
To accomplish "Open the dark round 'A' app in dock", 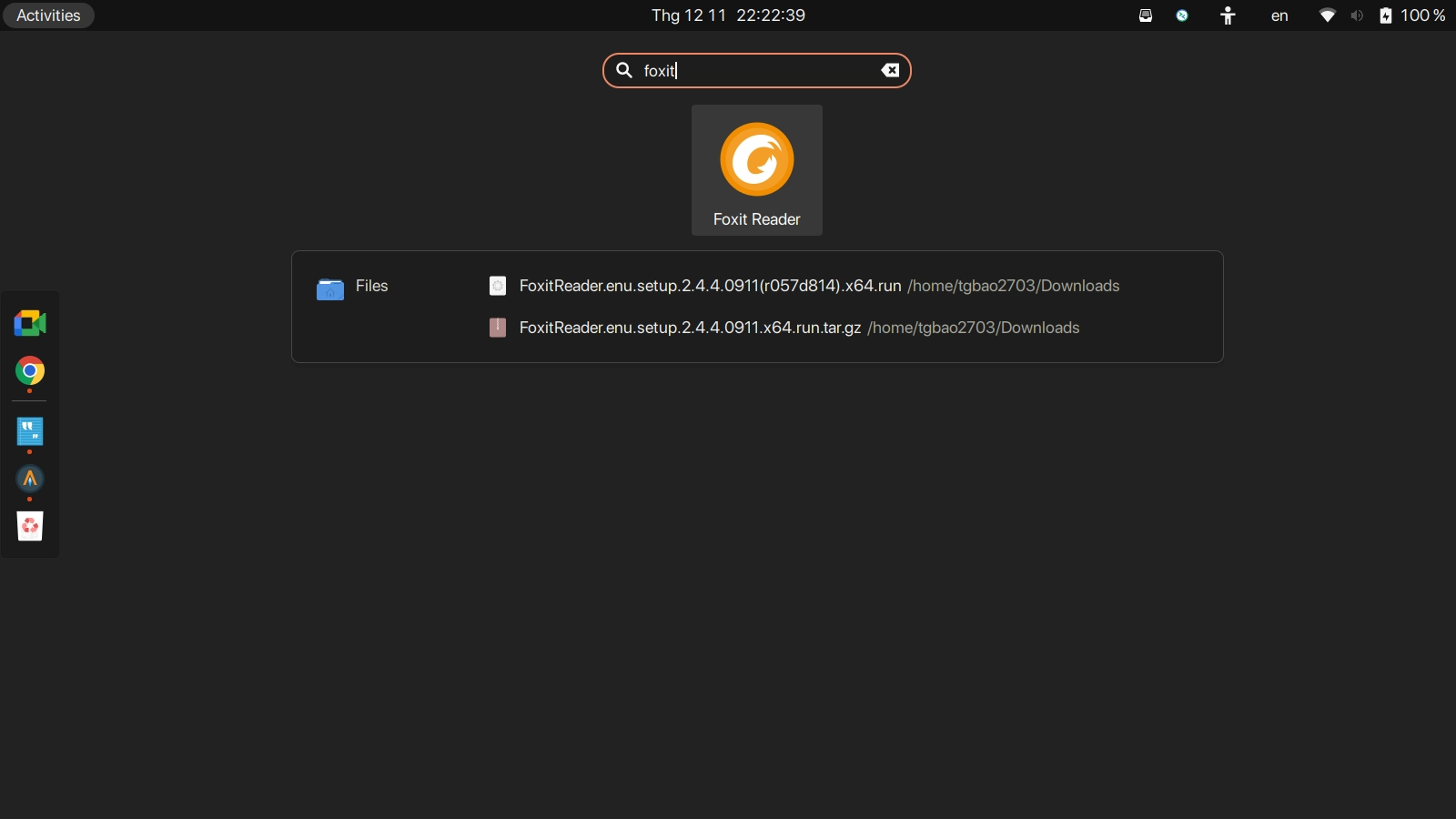I will 30,479.
